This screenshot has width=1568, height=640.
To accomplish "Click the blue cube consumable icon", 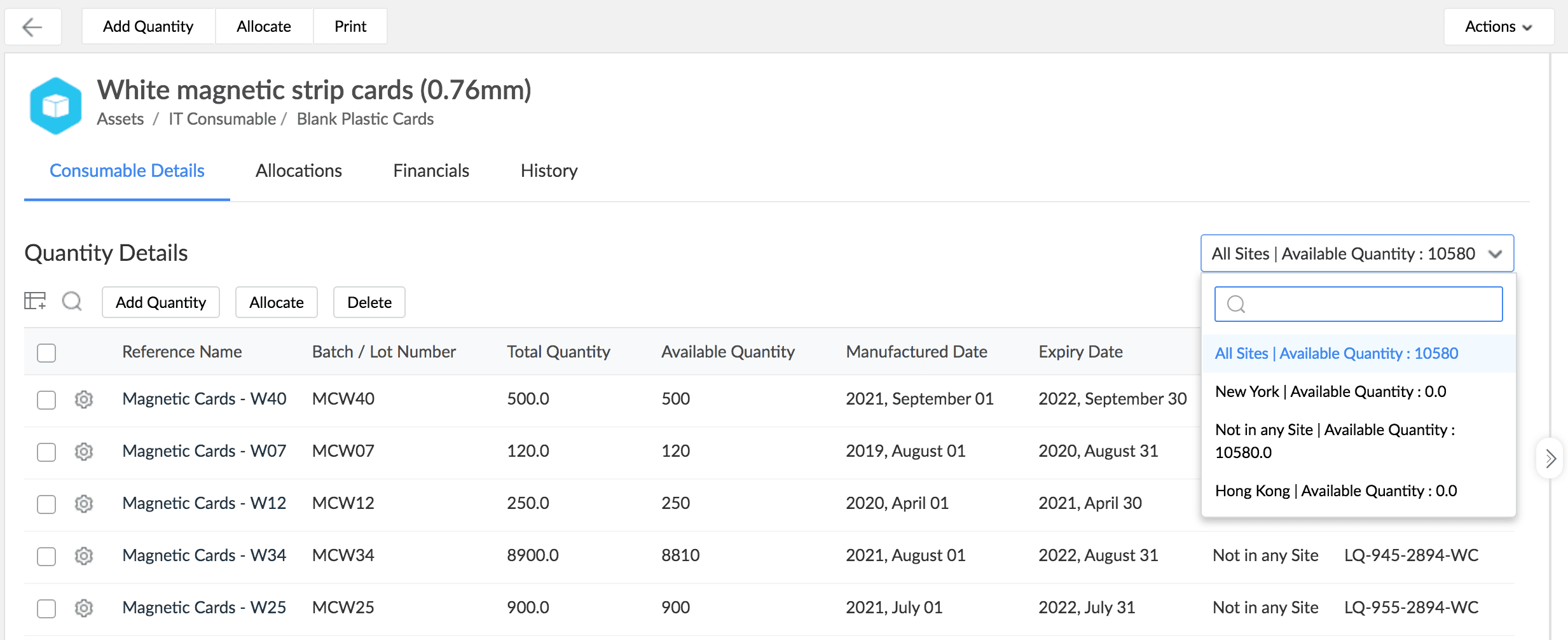I will pos(56,106).
